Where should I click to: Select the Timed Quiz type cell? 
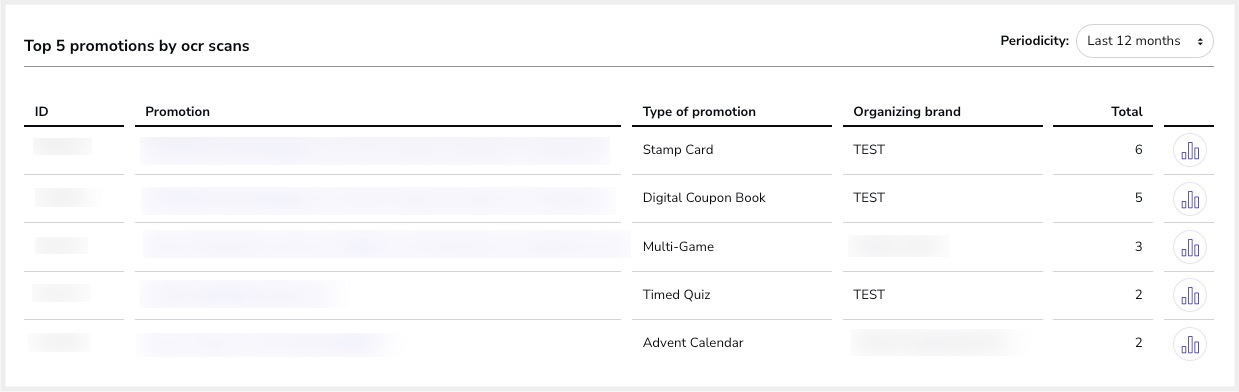[x=676, y=295]
